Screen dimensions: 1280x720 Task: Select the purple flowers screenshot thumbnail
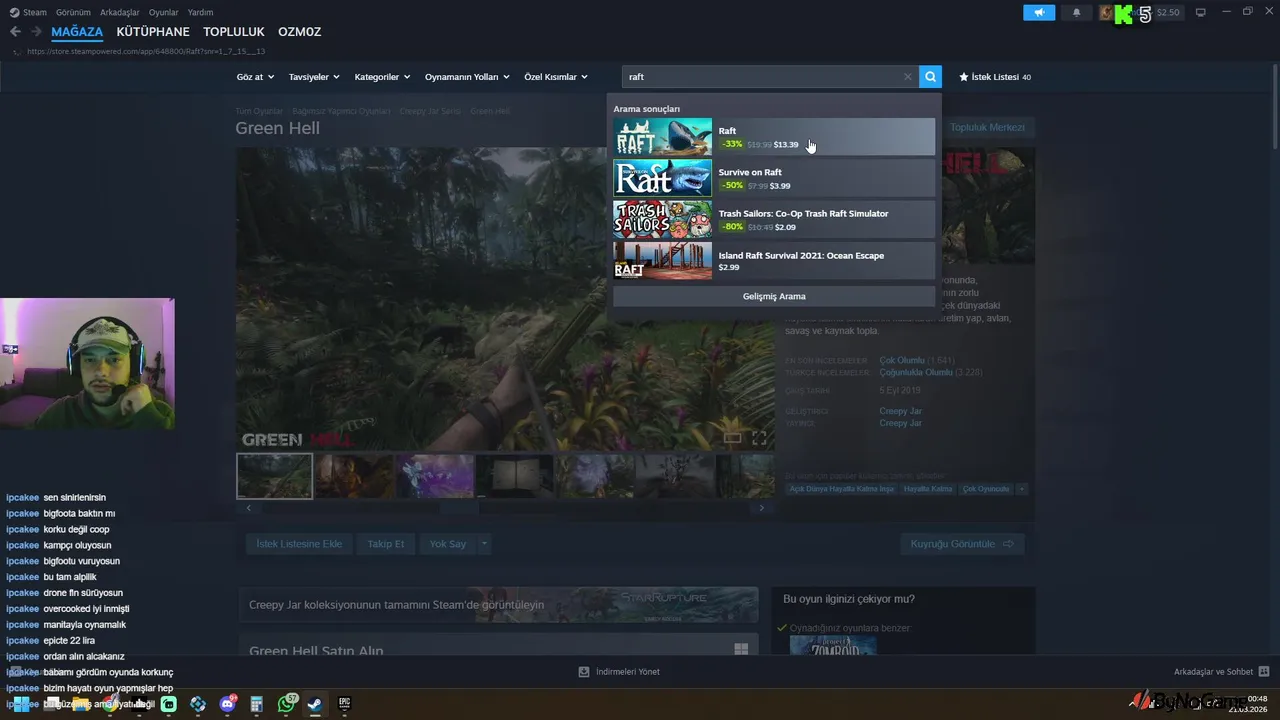click(x=435, y=476)
